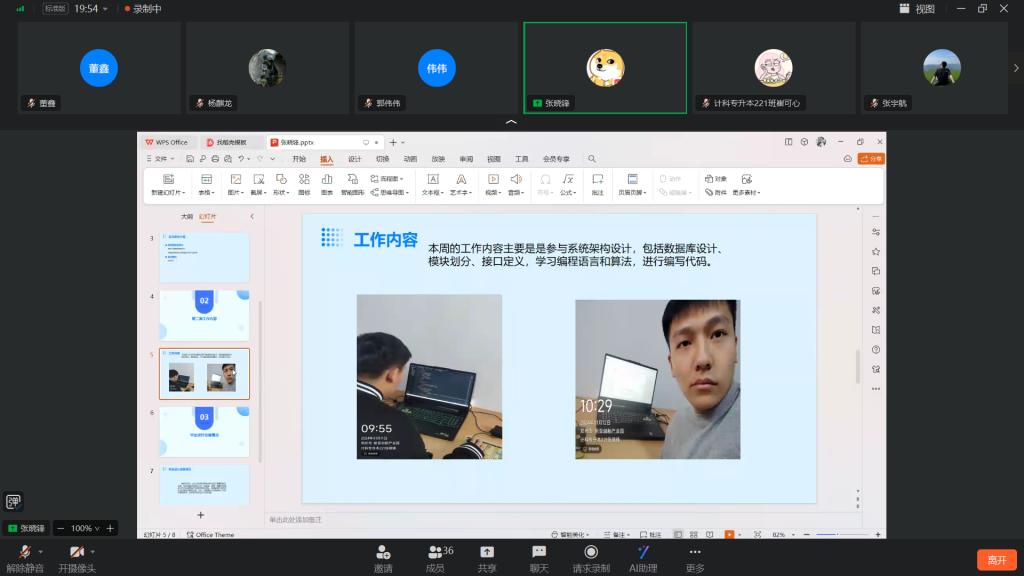Click the 离开 leave meeting button

click(996, 560)
